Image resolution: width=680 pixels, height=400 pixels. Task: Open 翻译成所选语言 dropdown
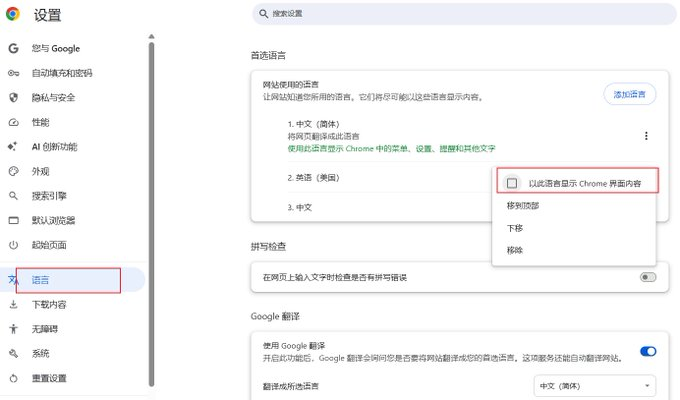pos(596,385)
